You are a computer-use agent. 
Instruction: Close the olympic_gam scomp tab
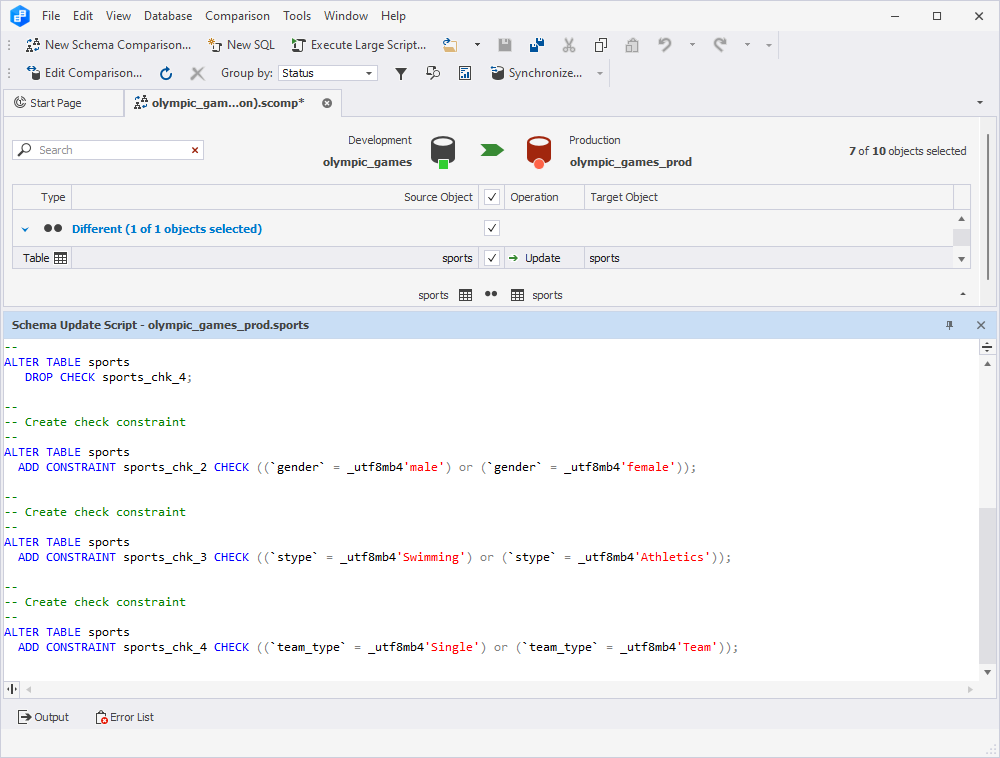point(327,103)
